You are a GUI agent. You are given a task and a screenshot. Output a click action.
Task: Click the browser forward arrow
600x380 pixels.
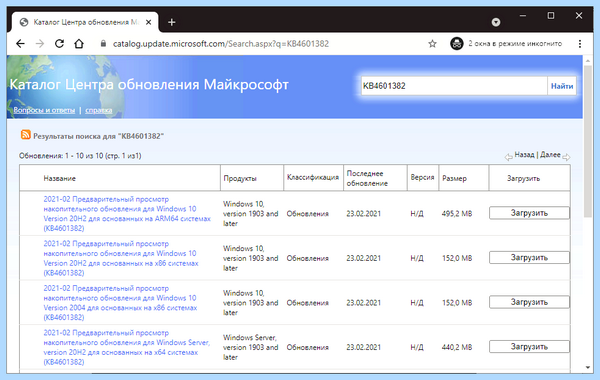click(x=40, y=44)
